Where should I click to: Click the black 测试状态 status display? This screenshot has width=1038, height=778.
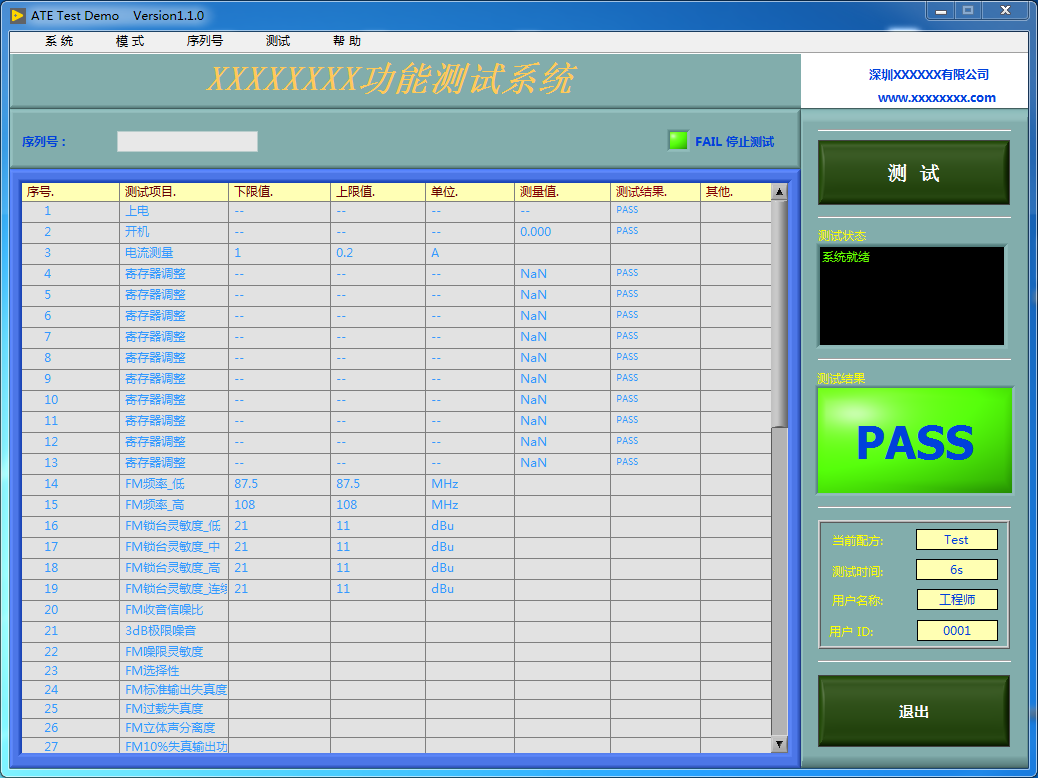[x=911, y=295]
